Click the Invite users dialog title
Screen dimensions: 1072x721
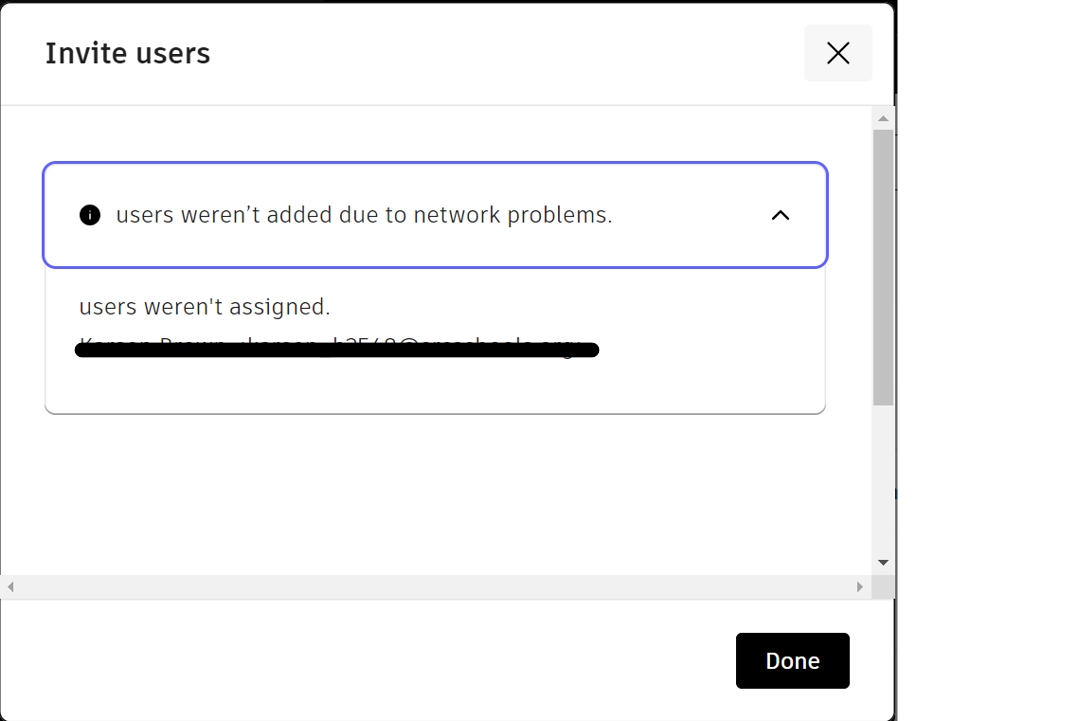[x=127, y=53]
